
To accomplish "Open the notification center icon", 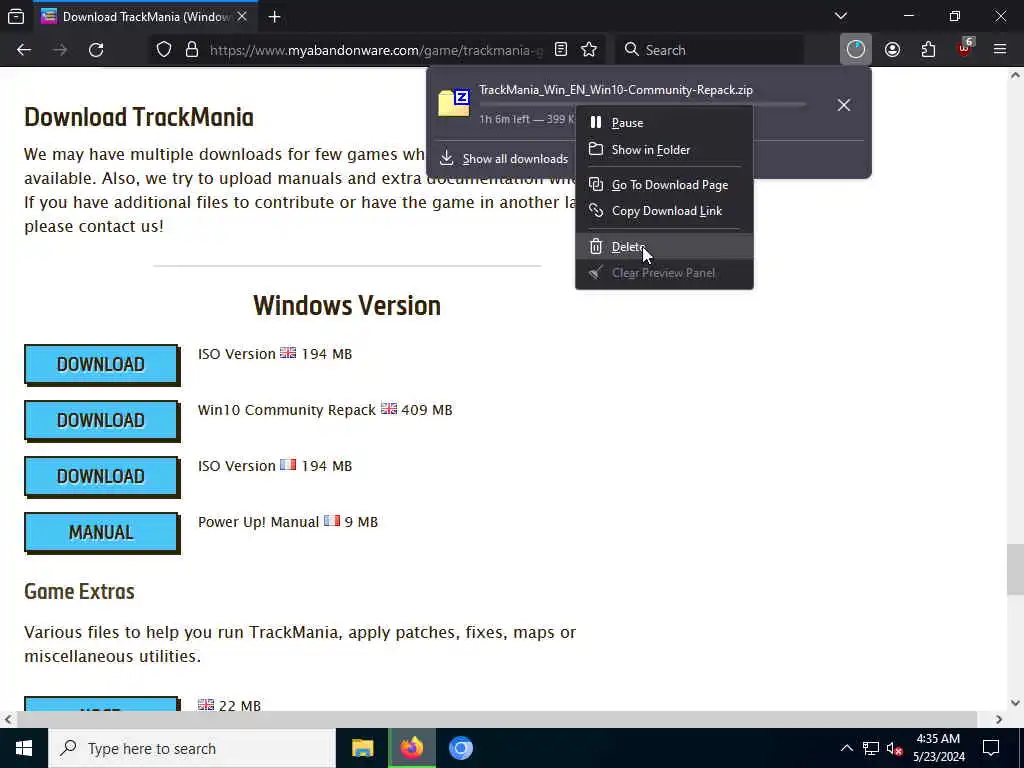I will coord(991,748).
